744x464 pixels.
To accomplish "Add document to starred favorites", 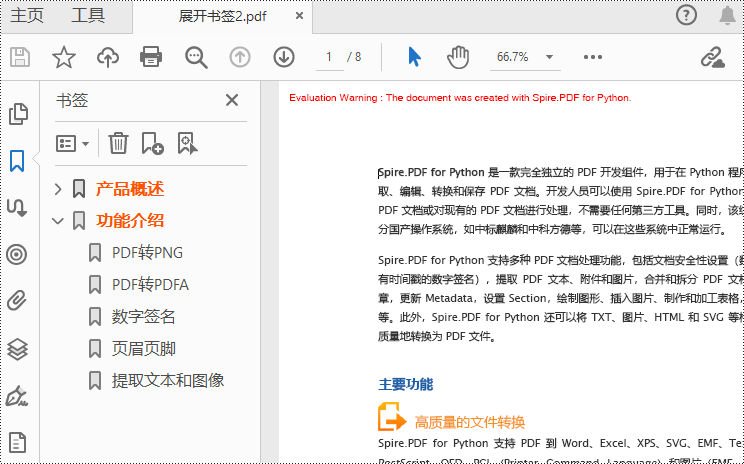I will pos(64,57).
